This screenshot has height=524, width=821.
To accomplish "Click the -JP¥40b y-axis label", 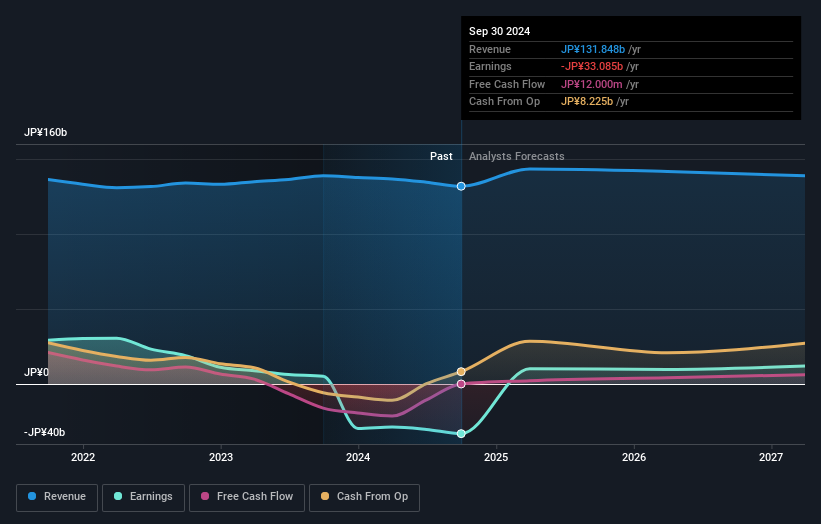I will coord(45,432).
